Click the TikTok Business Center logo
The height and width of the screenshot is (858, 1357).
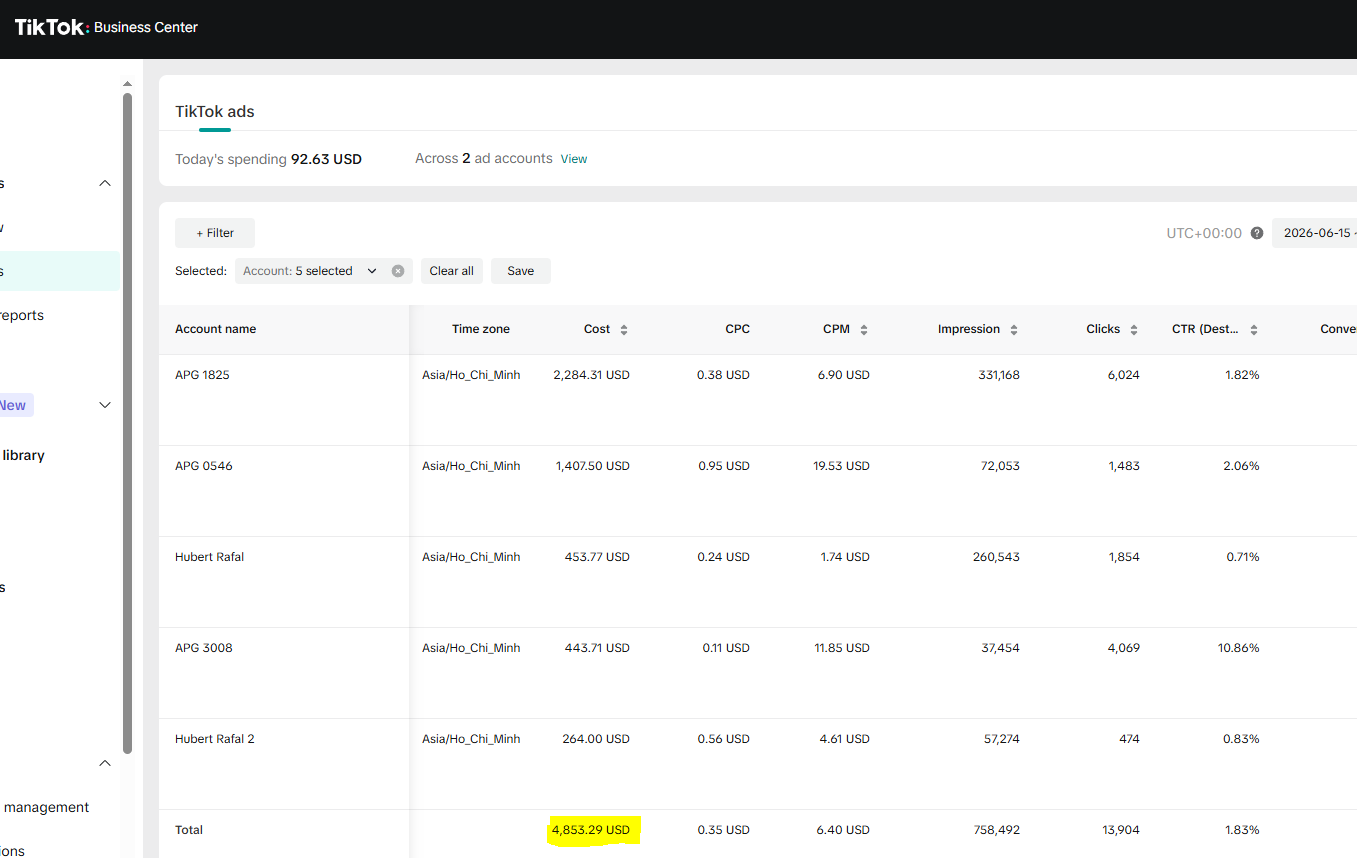[106, 27]
